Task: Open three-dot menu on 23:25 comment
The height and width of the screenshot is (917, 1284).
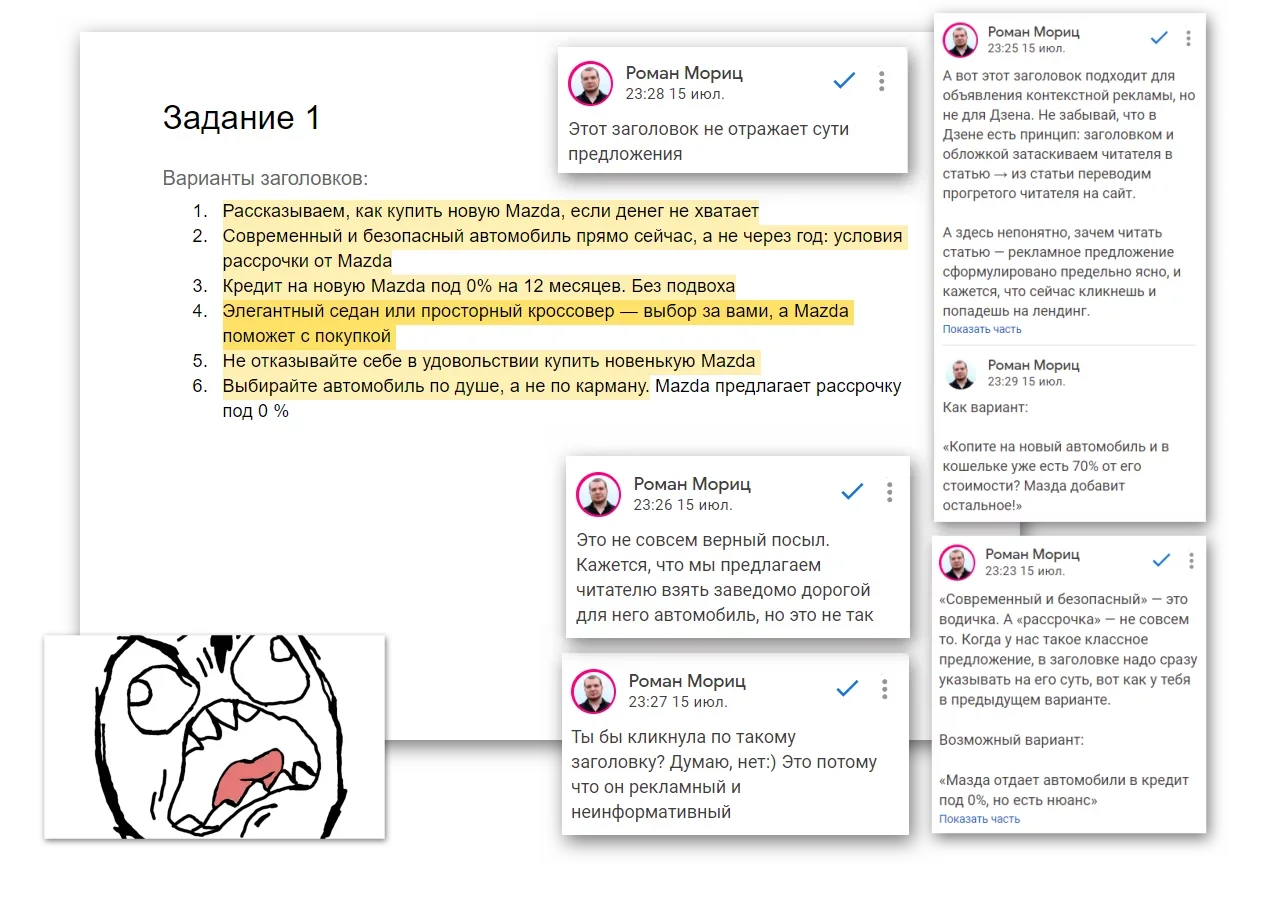Action: point(1188,38)
